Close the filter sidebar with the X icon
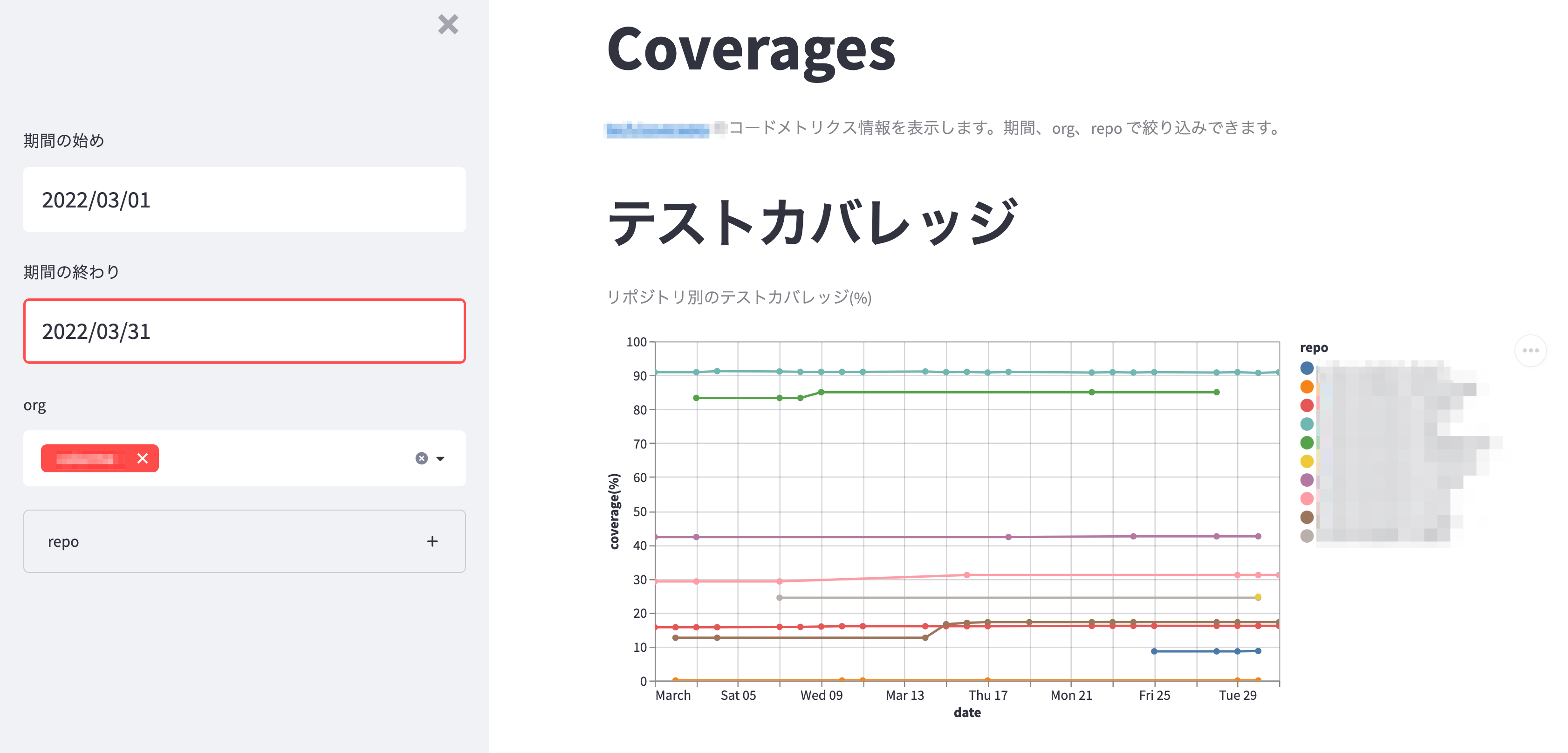This screenshot has width=1568, height=753. 448,25
